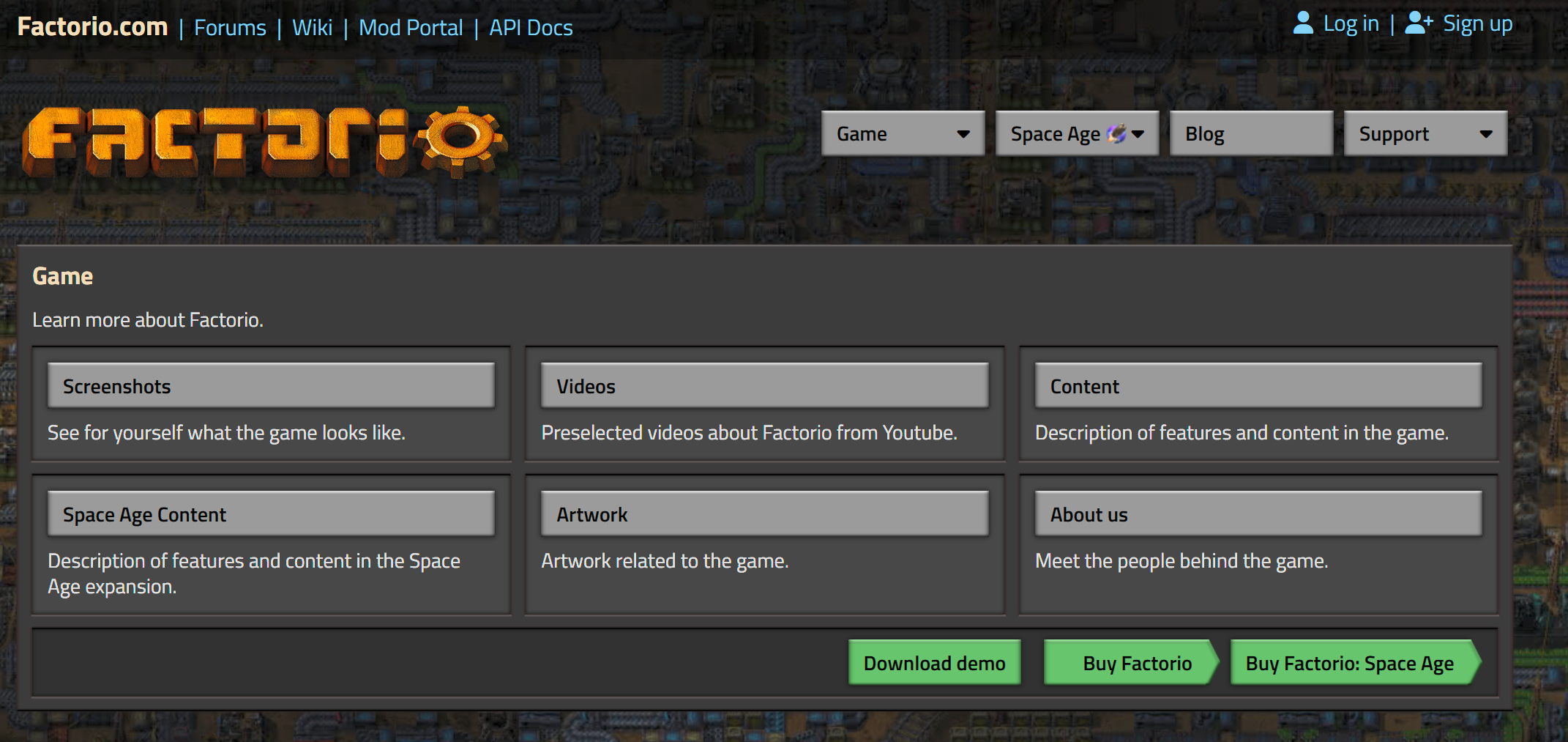This screenshot has width=1568, height=742.
Task: Click the Download demo button
Action: pos(934,663)
